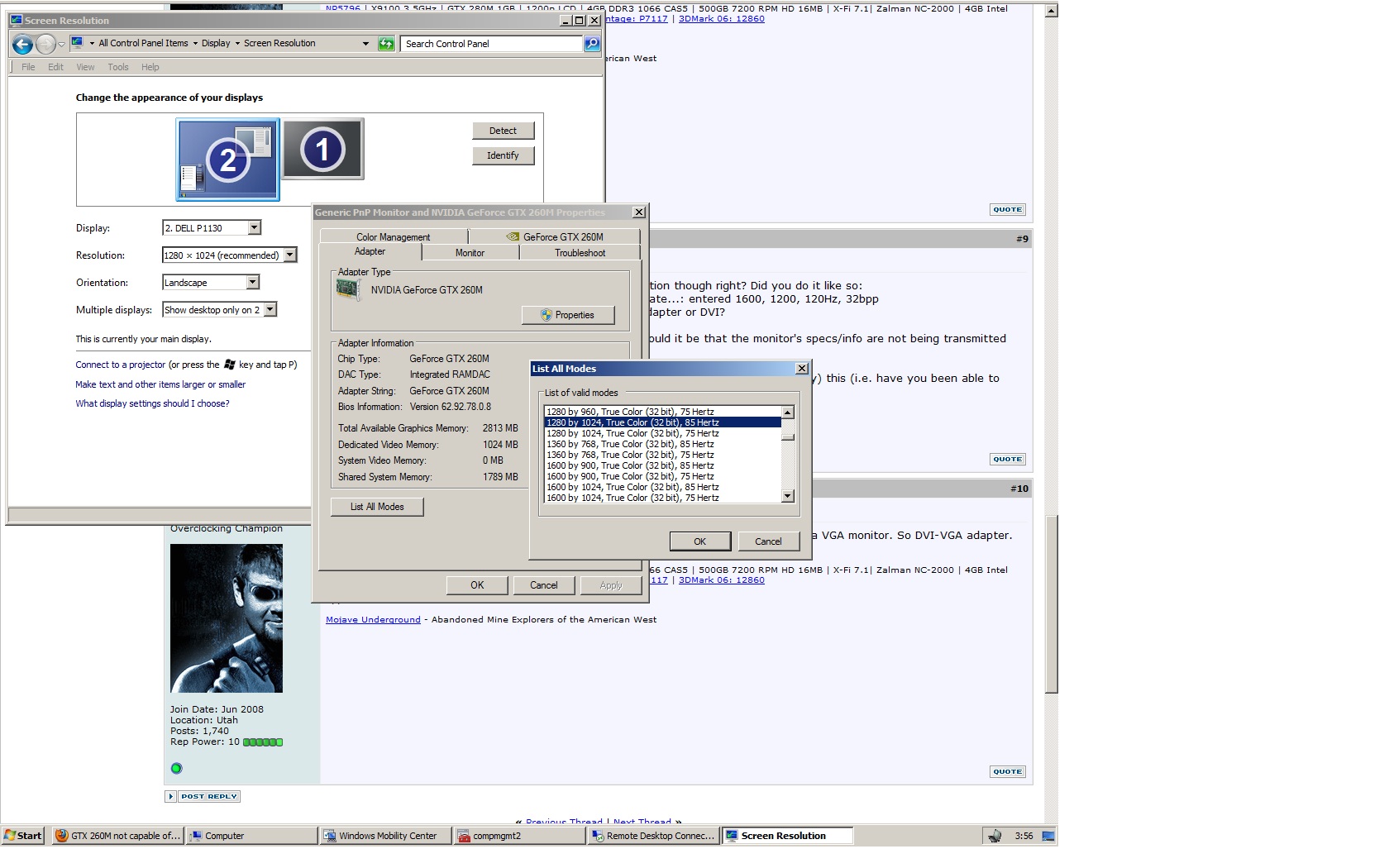Select 1360 by 768, 85 Hertz mode
The width and height of the screenshot is (1389, 868).
pyautogui.click(x=662, y=444)
